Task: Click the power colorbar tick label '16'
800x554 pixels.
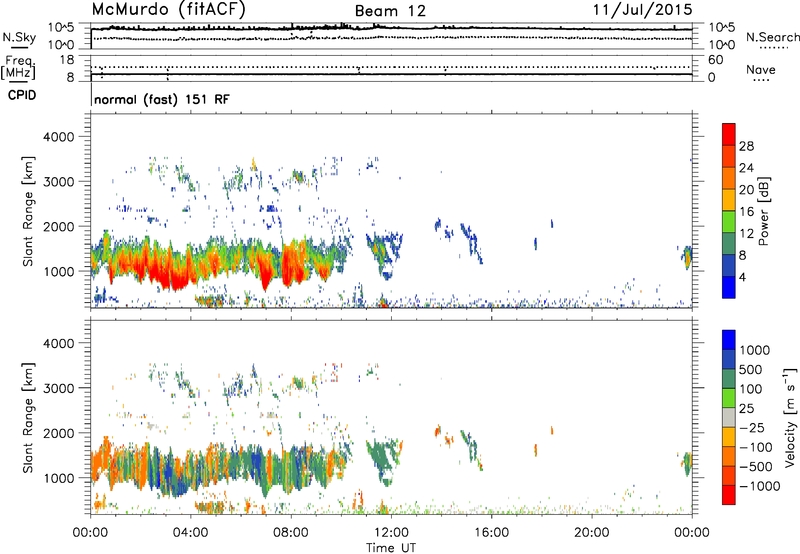Action: (x=746, y=212)
